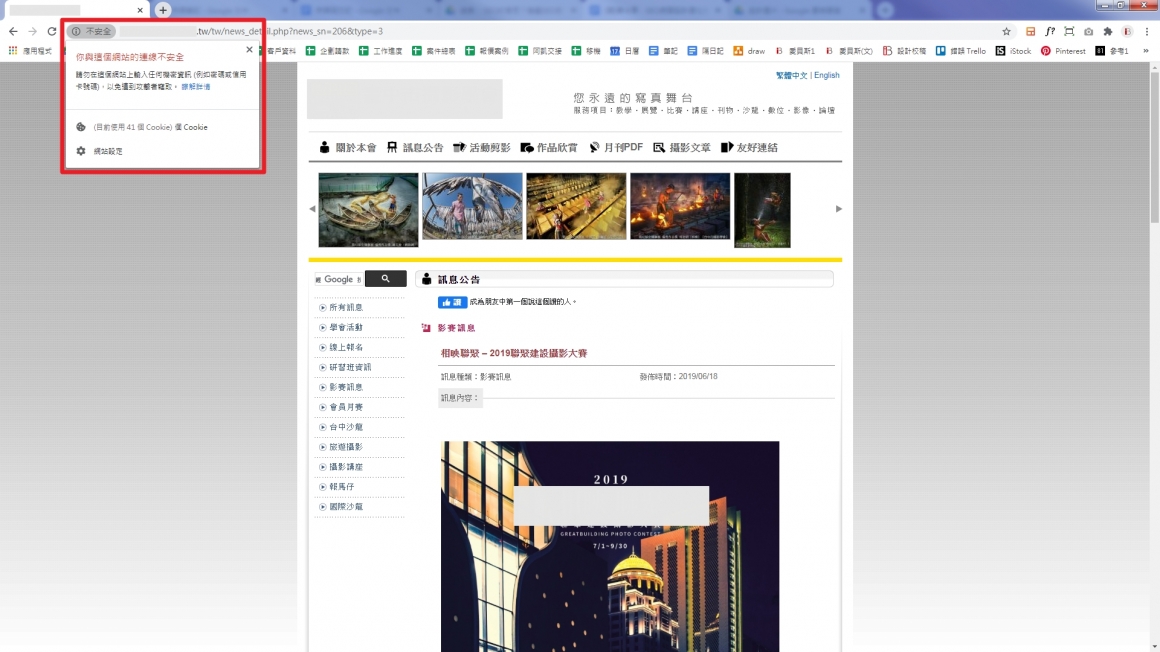Select 旅遊攝影 in the sidebar

pyautogui.click(x=346, y=447)
